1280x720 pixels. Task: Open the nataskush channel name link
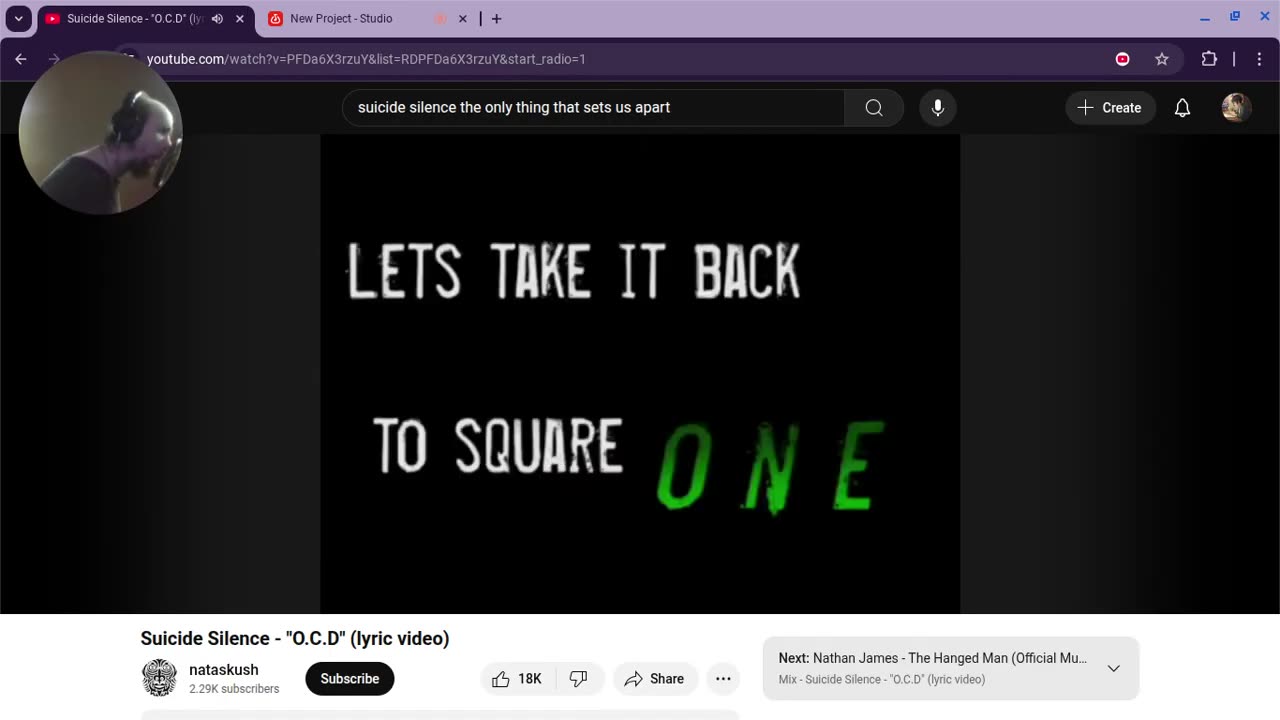click(224, 670)
